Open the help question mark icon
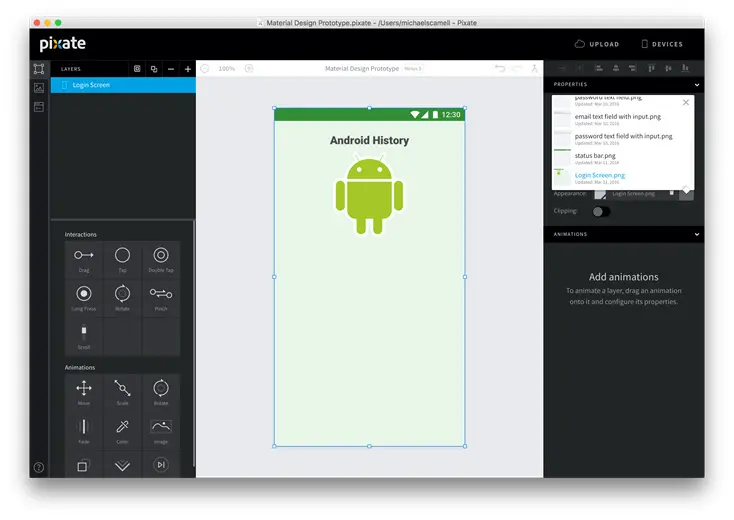734x520 pixels. click(x=39, y=467)
